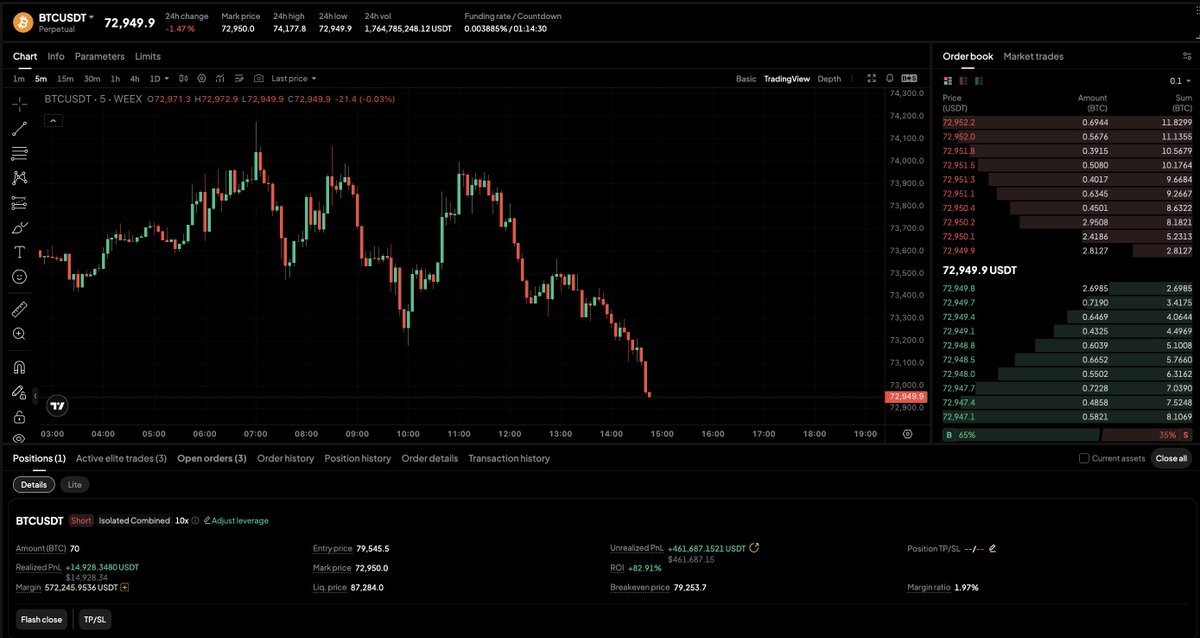Click the Adjust leverage link
This screenshot has width=1200, height=638.
tap(236, 520)
